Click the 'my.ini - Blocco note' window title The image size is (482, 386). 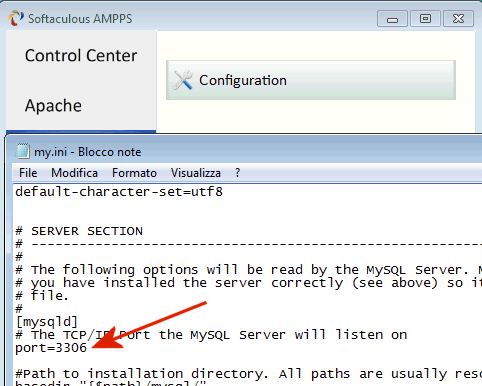[x=88, y=152]
